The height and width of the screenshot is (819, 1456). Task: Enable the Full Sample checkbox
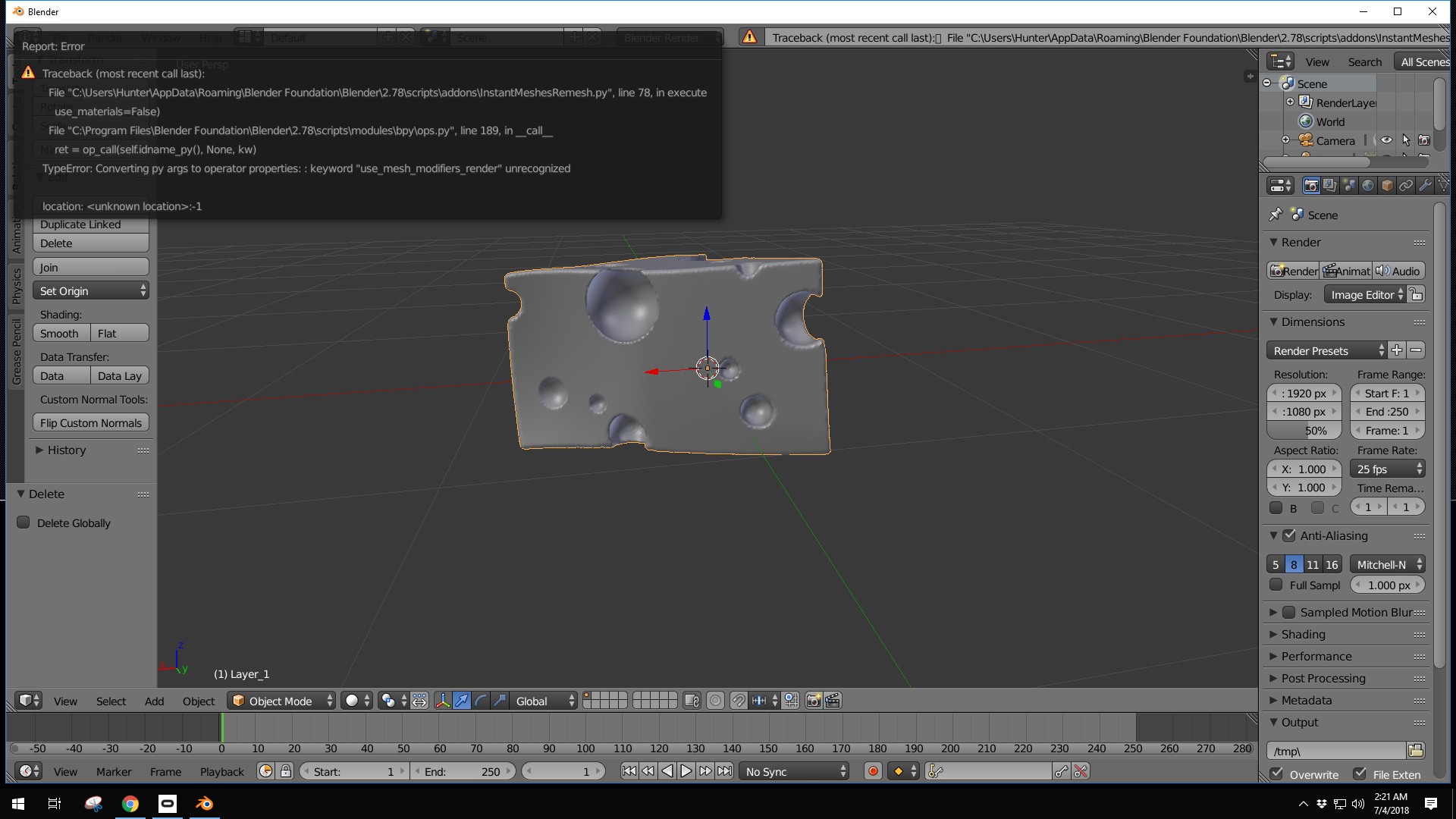[1276, 585]
